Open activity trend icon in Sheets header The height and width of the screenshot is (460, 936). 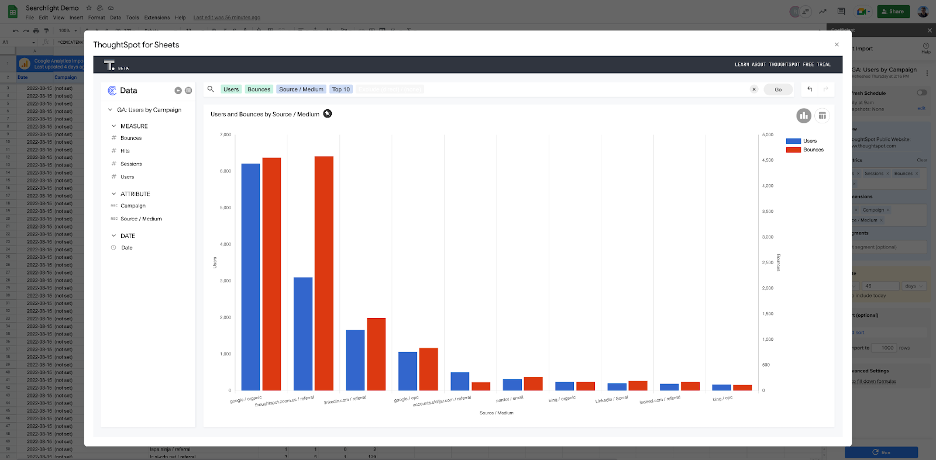point(823,11)
